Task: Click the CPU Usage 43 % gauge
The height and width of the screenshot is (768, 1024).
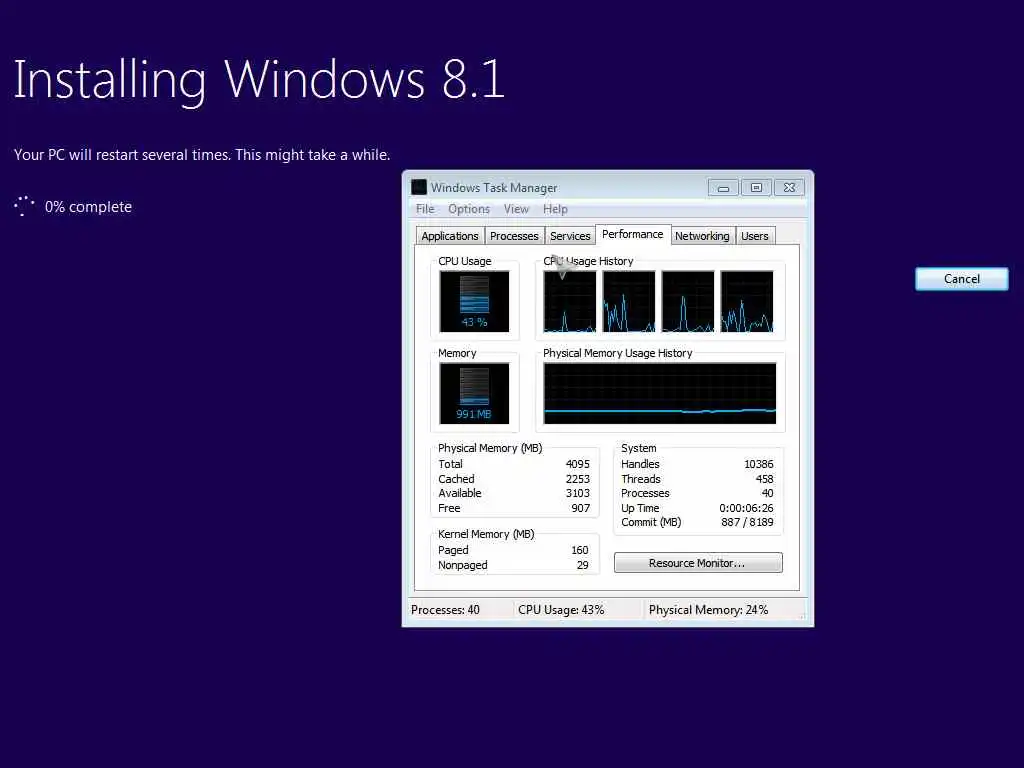Action: 474,302
